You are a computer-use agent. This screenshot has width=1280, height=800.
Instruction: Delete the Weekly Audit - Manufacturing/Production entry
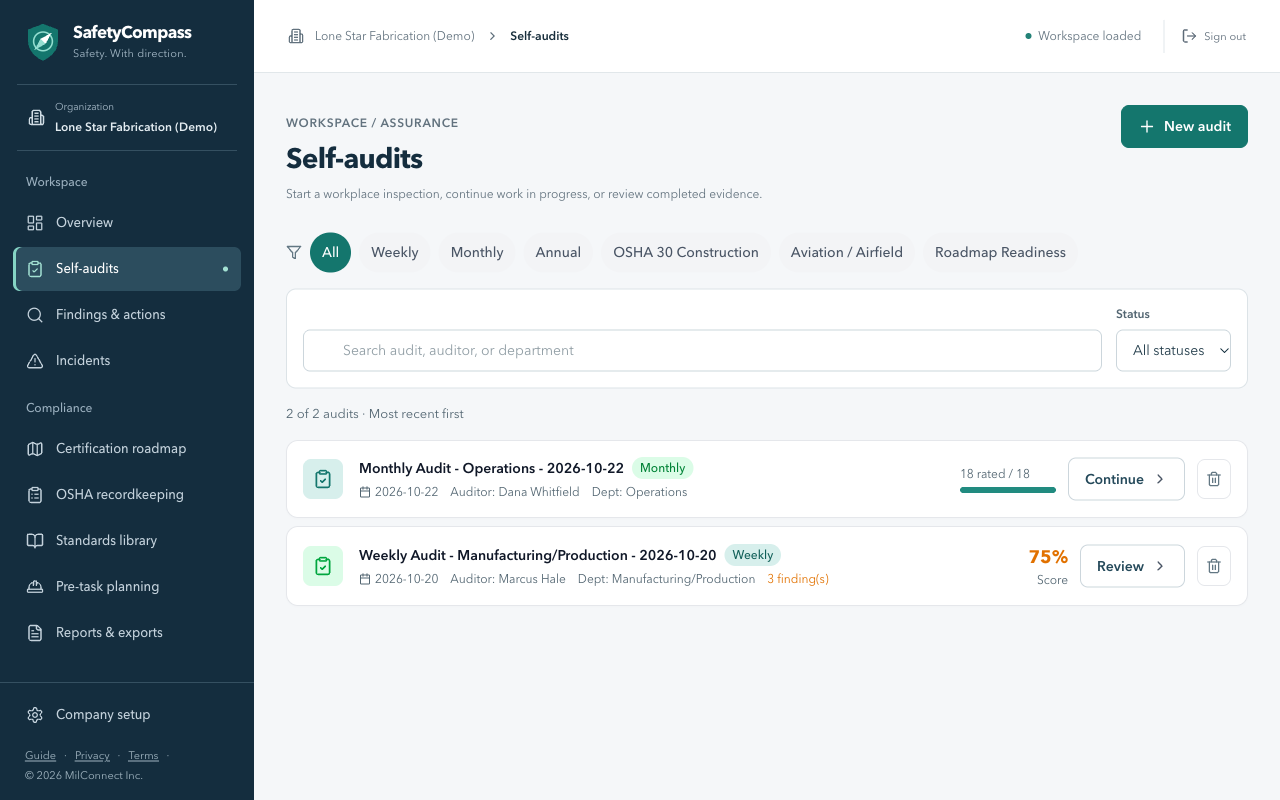[1214, 566]
